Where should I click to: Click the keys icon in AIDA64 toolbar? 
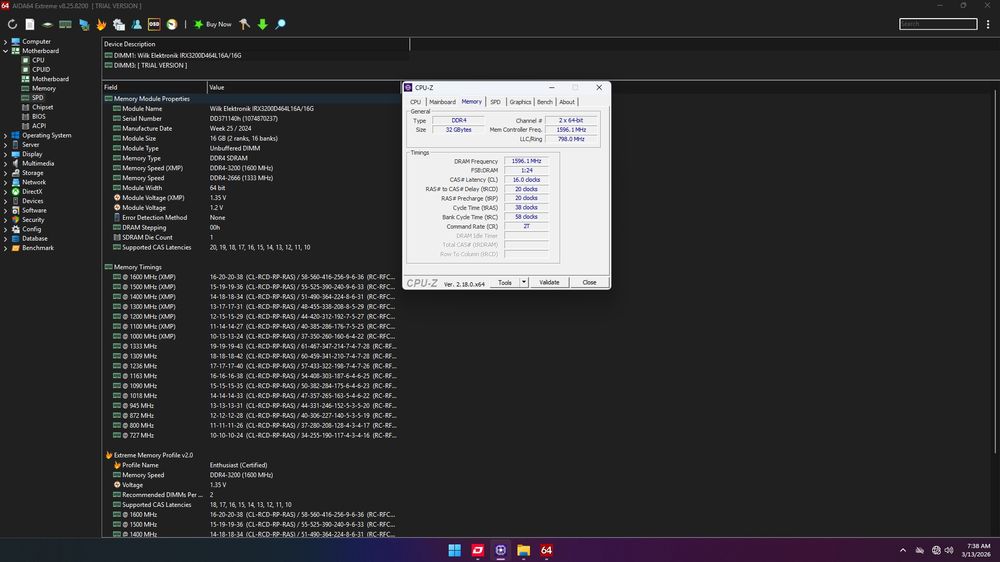coord(244,24)
